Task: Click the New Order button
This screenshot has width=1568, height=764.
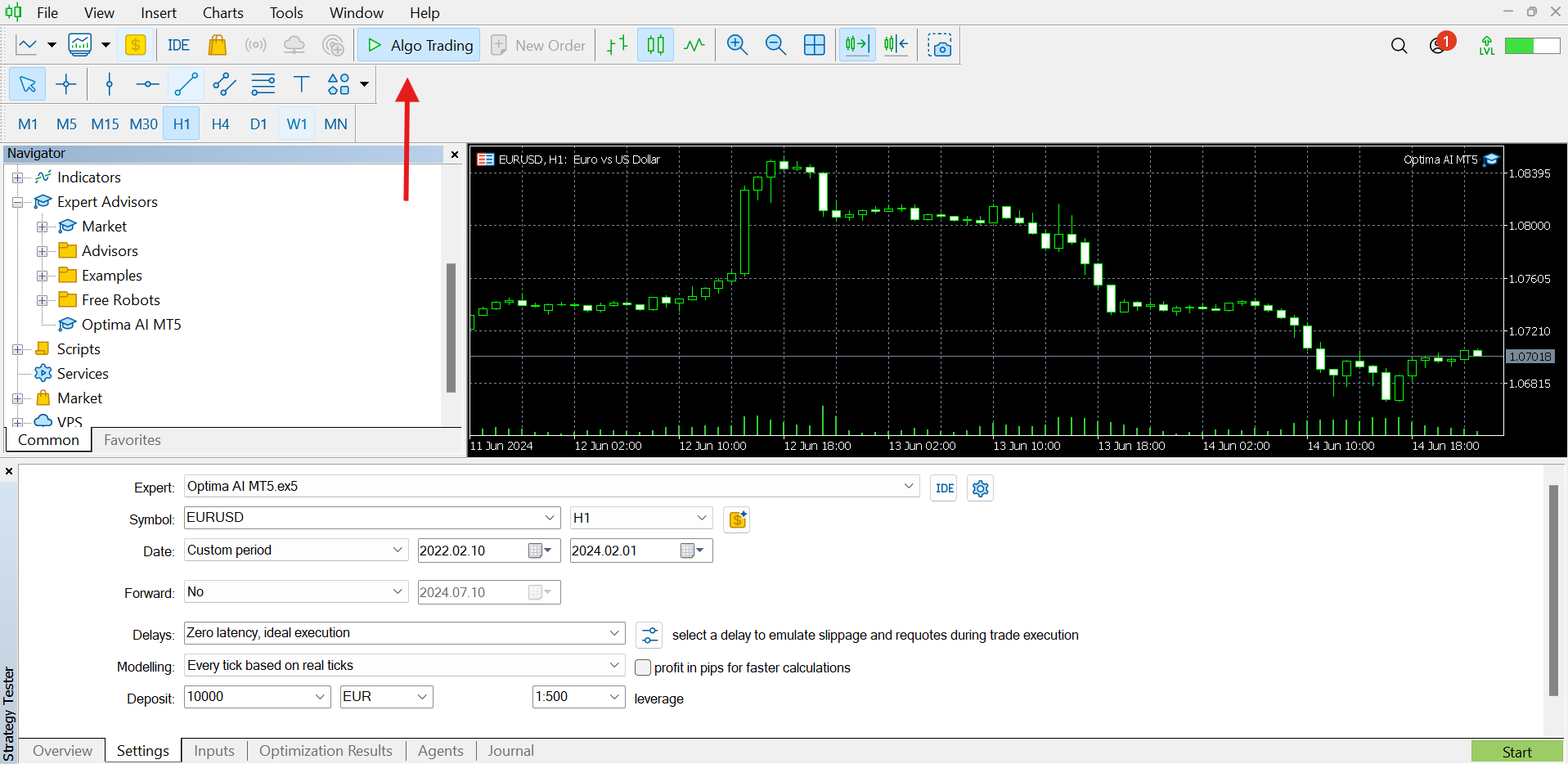Action: (x=538, y=45)
